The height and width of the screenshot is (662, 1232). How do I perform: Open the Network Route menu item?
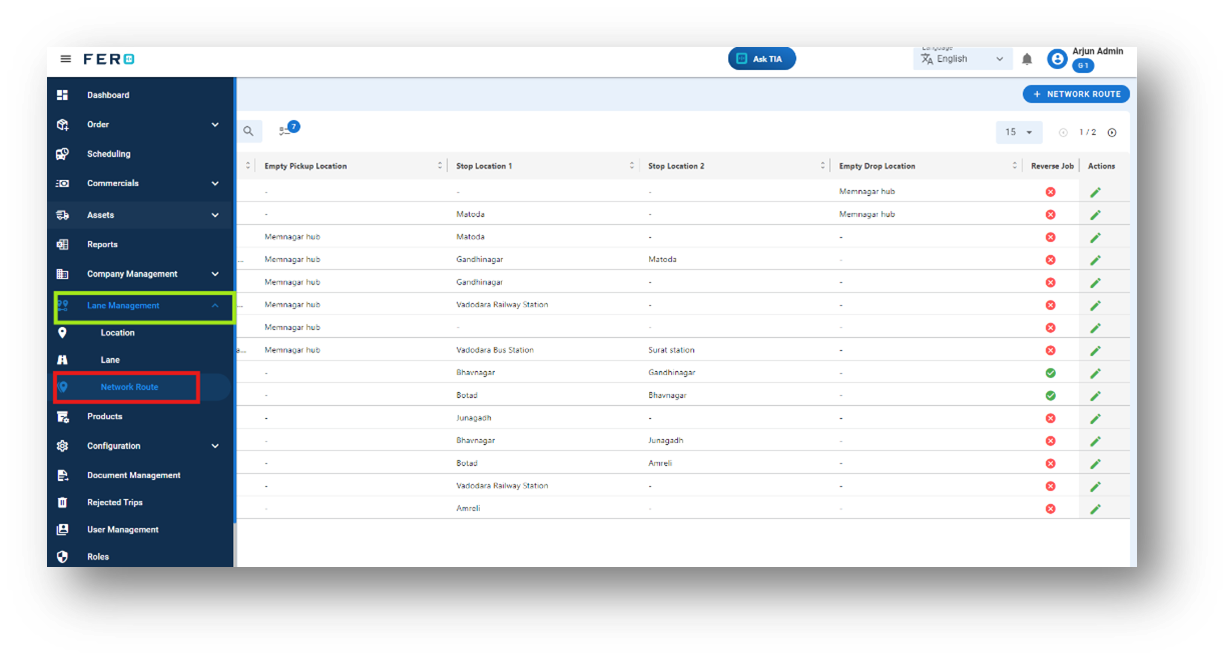coord(129,387)
